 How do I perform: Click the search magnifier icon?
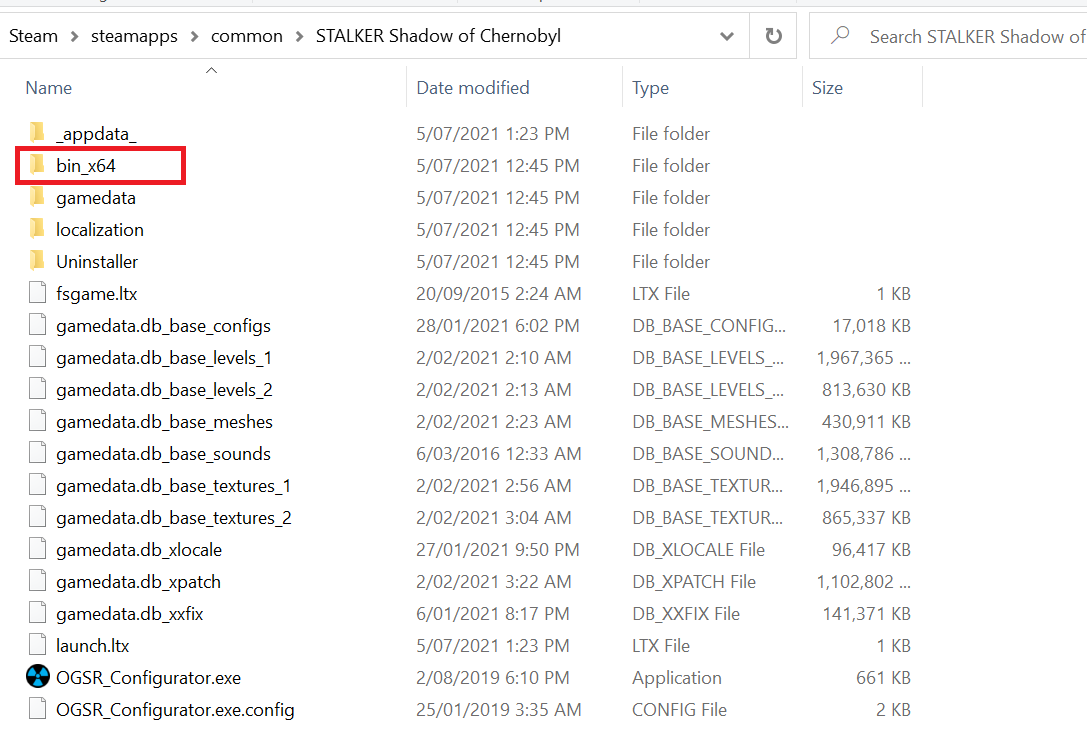[x=840, y=36]
